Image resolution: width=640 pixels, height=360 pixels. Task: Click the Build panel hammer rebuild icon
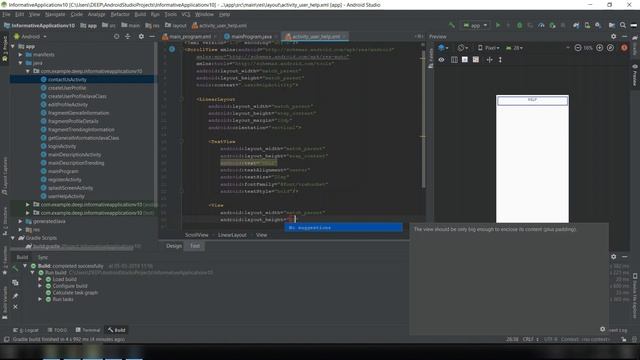coord(15,268)
